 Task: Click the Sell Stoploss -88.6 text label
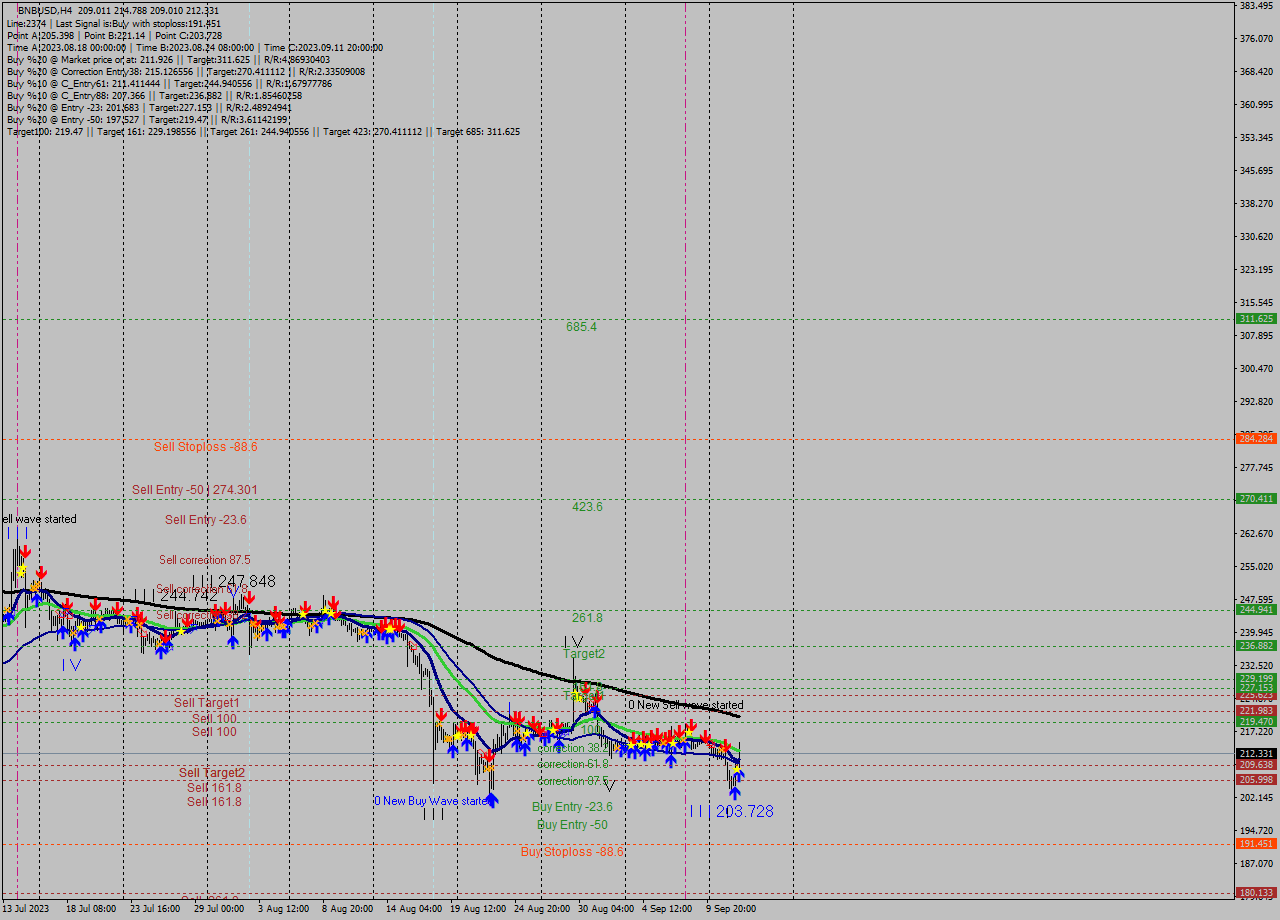[205, 447]
